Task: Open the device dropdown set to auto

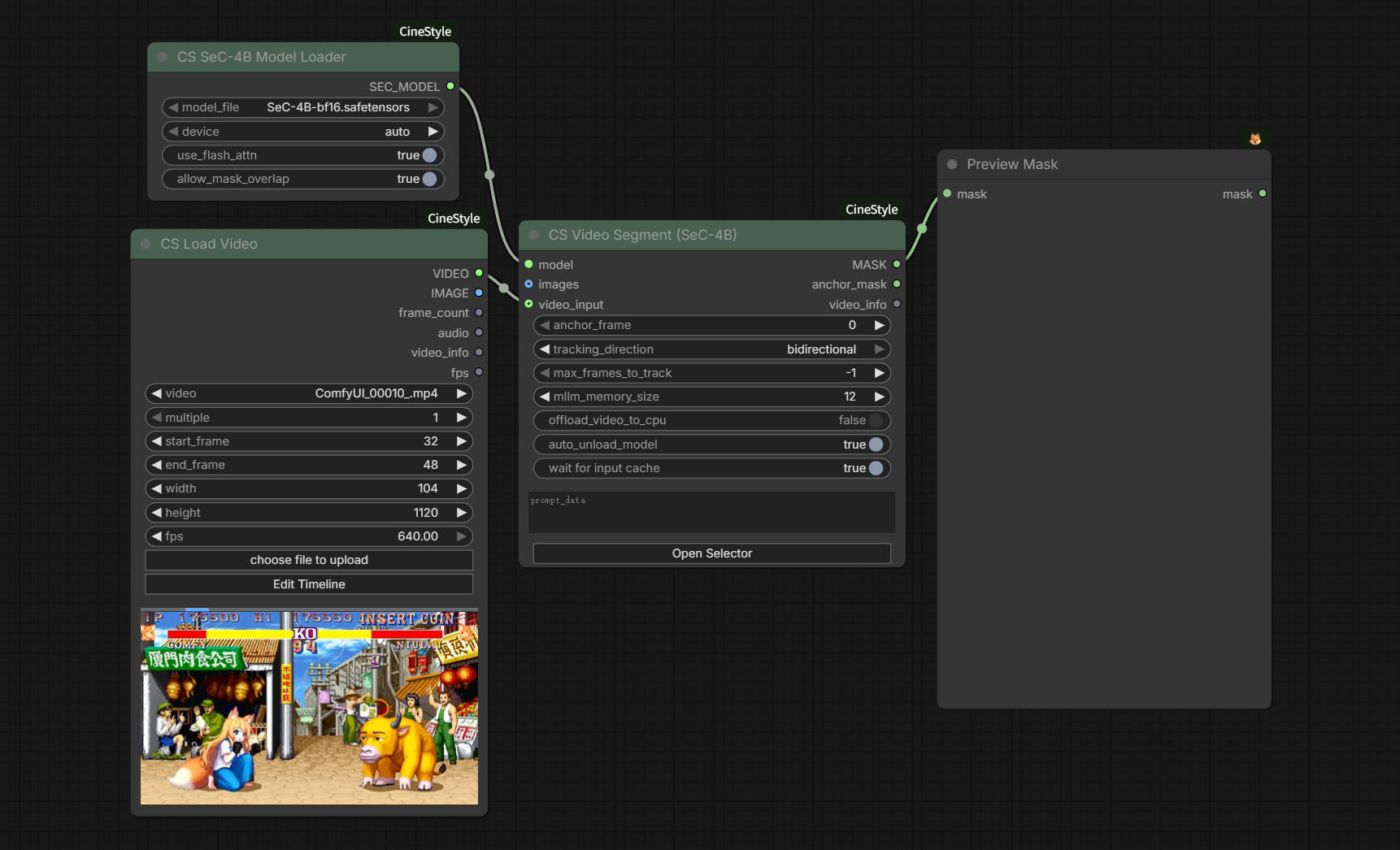Action: pos(303,132)
